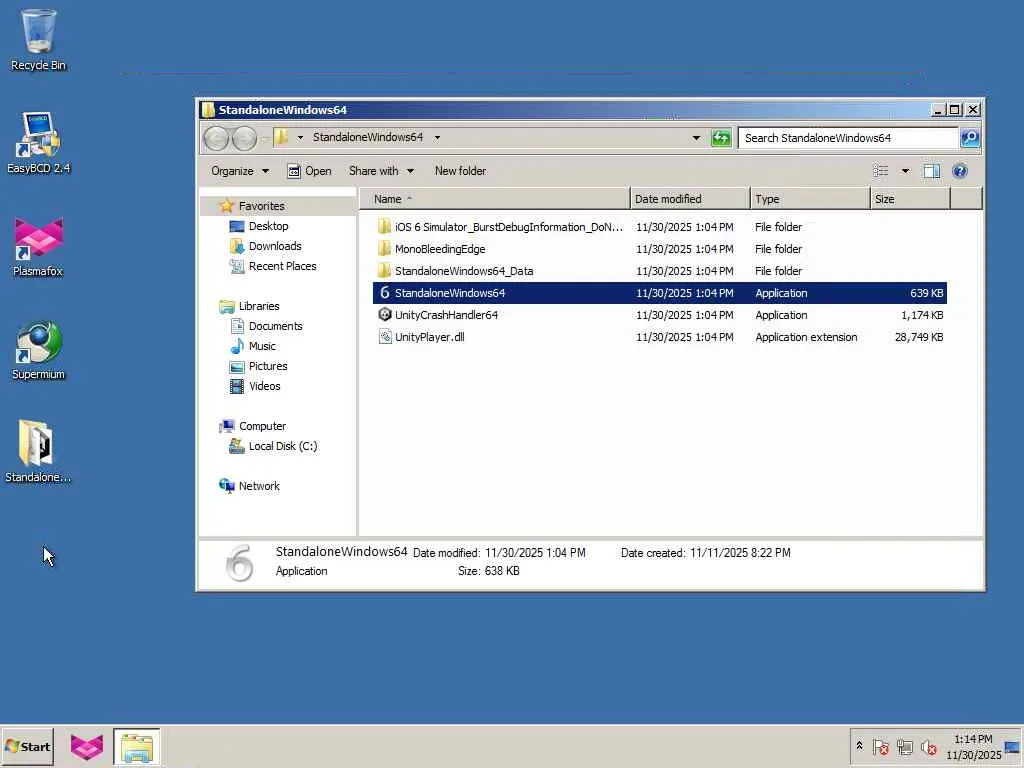Sort by the Date modified column header
This screenshot has width=1024, height=768.
690,199
